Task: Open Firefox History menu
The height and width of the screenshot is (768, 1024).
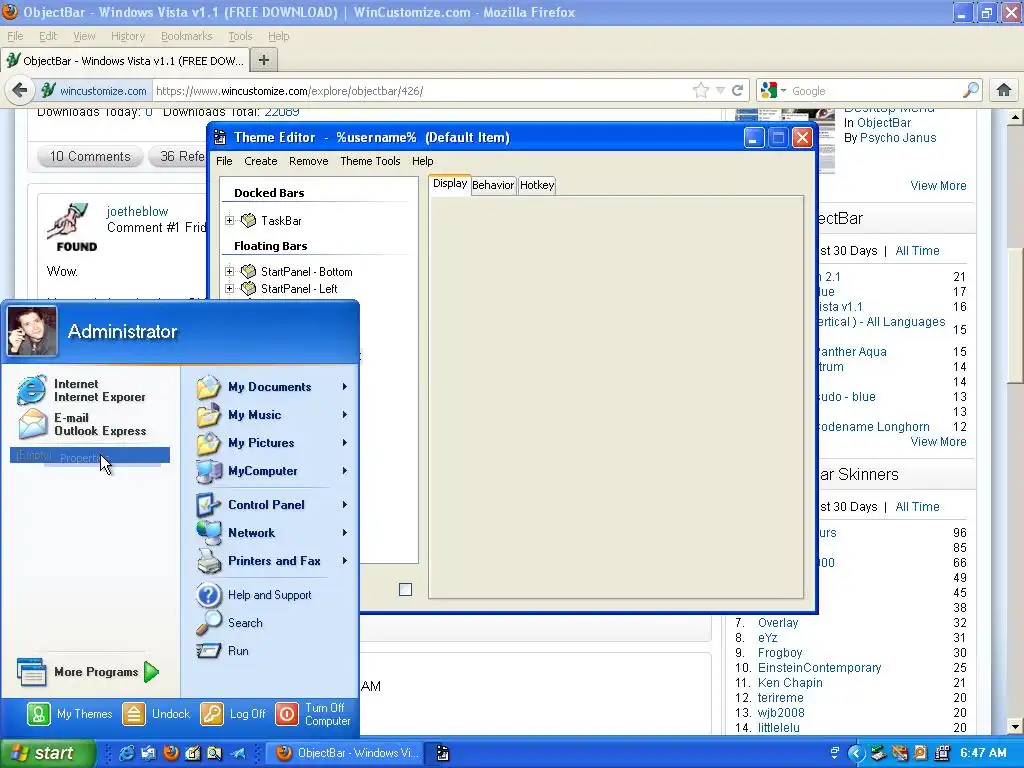Action: pos(128,36)
